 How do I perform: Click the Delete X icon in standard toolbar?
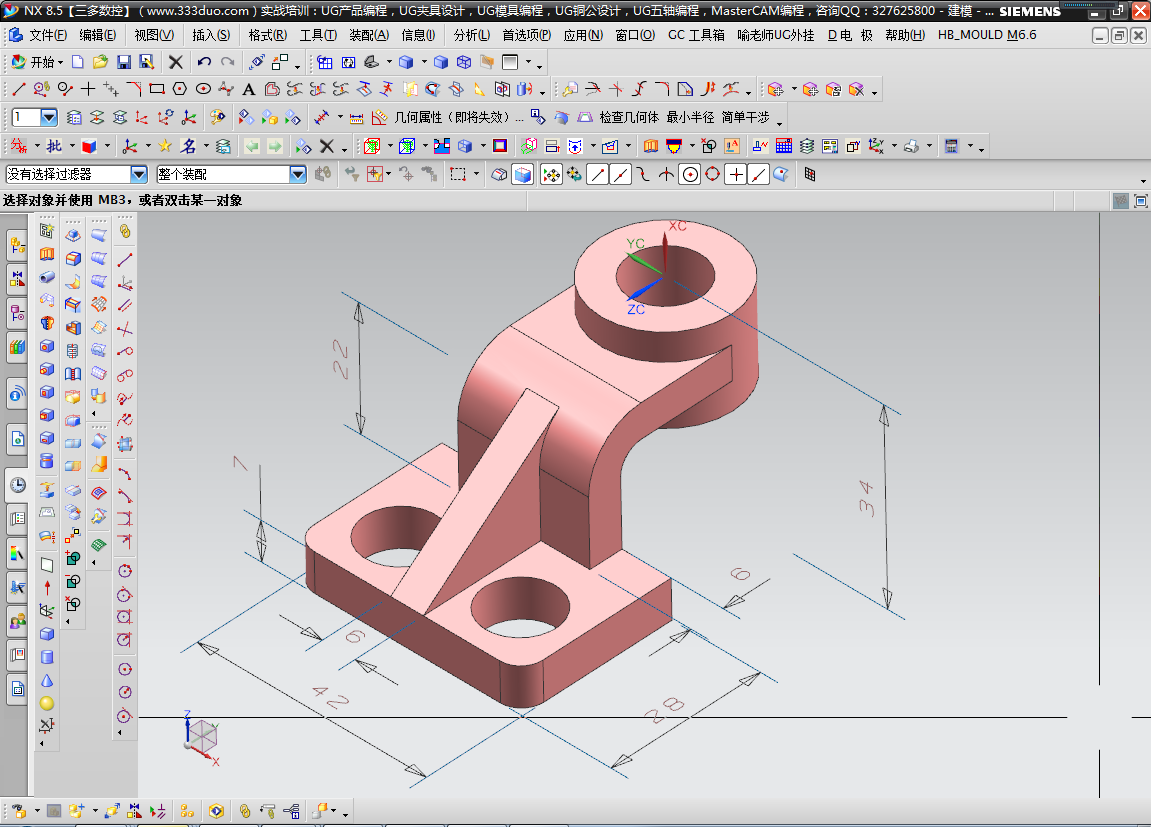[x=176, y=62]
